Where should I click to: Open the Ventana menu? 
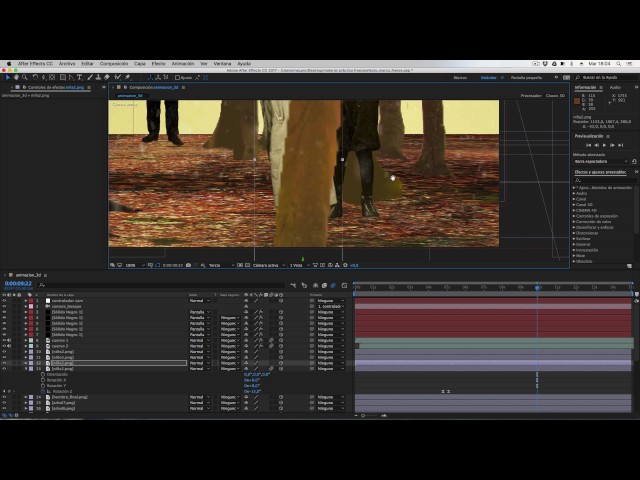pos(222,64)
